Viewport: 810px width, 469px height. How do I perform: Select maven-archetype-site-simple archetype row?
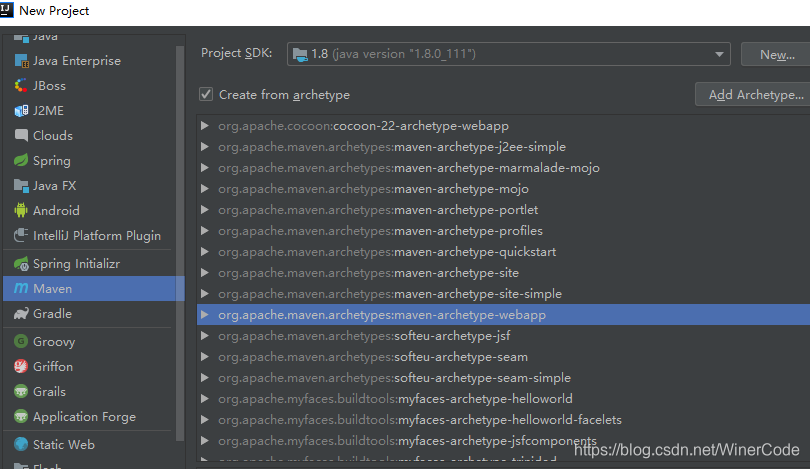(503, 294)
